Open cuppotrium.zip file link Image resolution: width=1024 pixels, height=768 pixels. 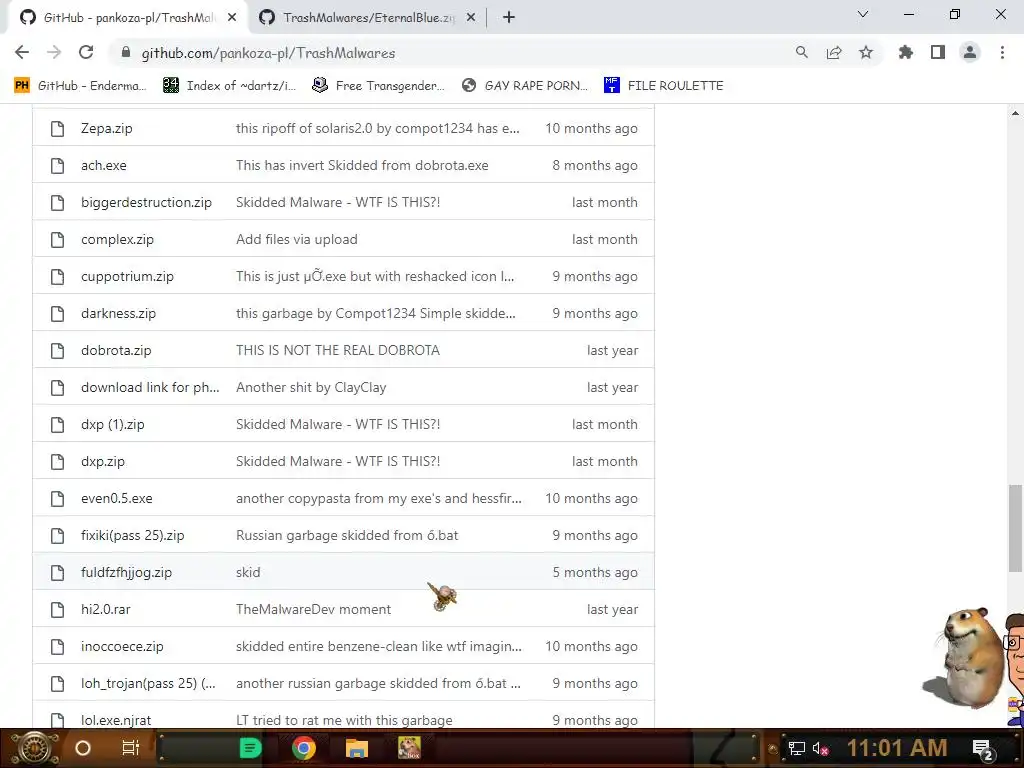click(x=127, y=276)
